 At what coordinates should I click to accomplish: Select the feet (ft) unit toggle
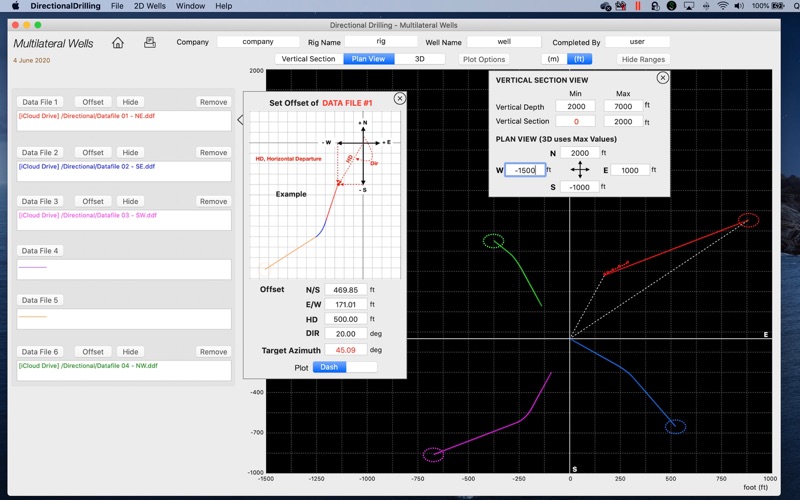click(x=579, y=59)
